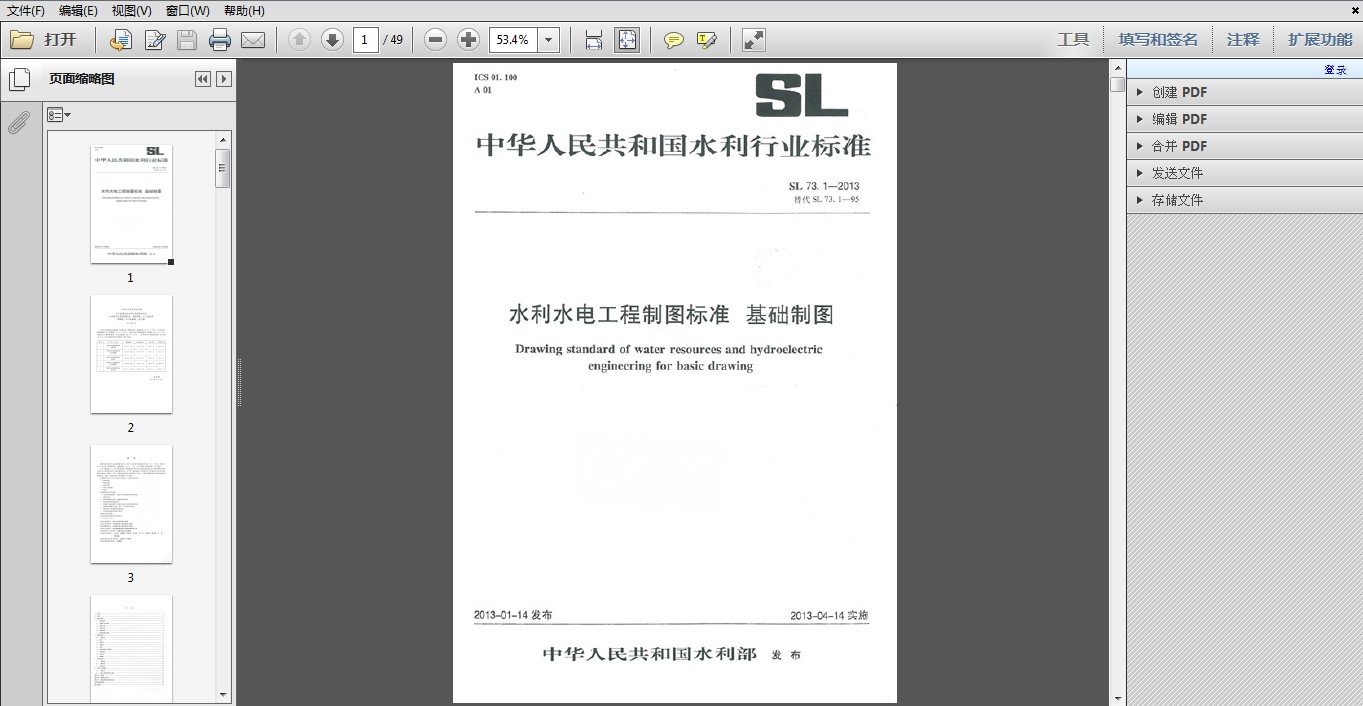1363x706 pixels.
Task: Open the Tools (工具) pane
Action: [x=1073, y=40]
